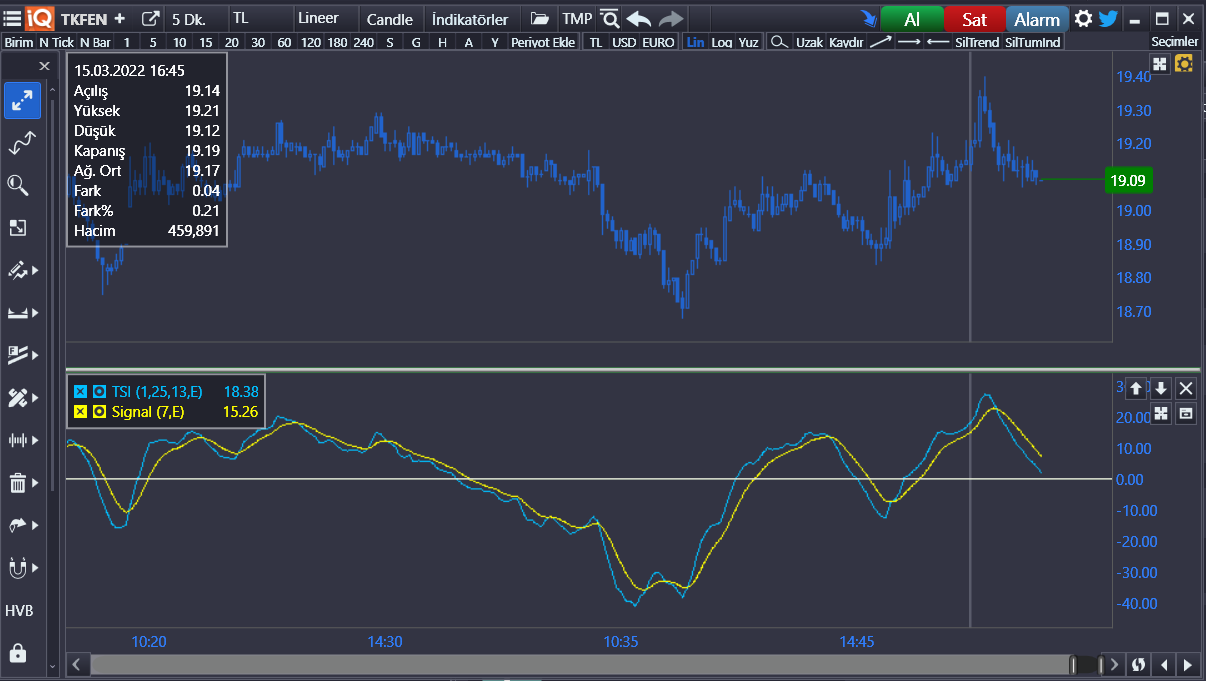Click the iQ logo icon

(40, 18)
